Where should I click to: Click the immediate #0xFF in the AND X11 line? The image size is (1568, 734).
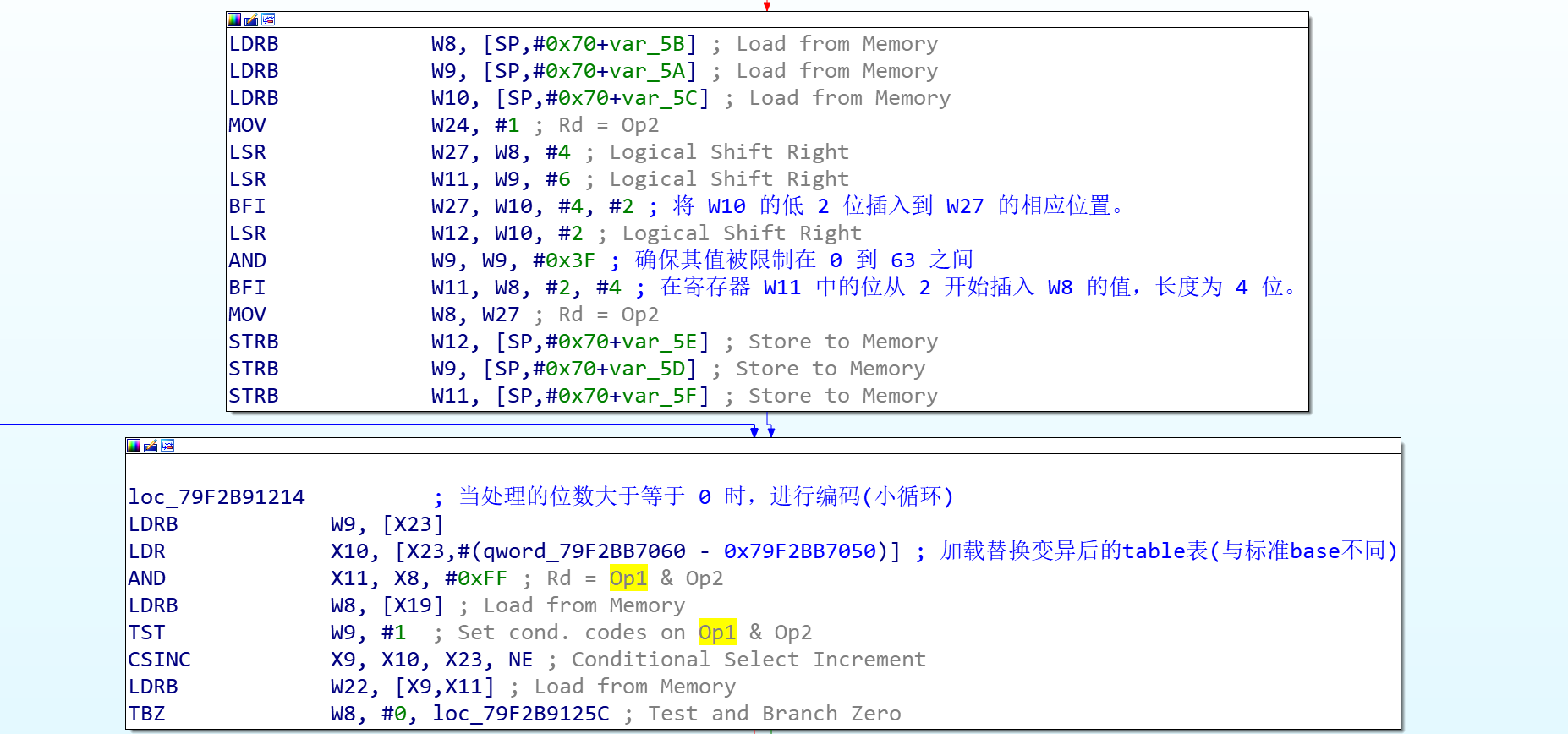coord(476,578)
